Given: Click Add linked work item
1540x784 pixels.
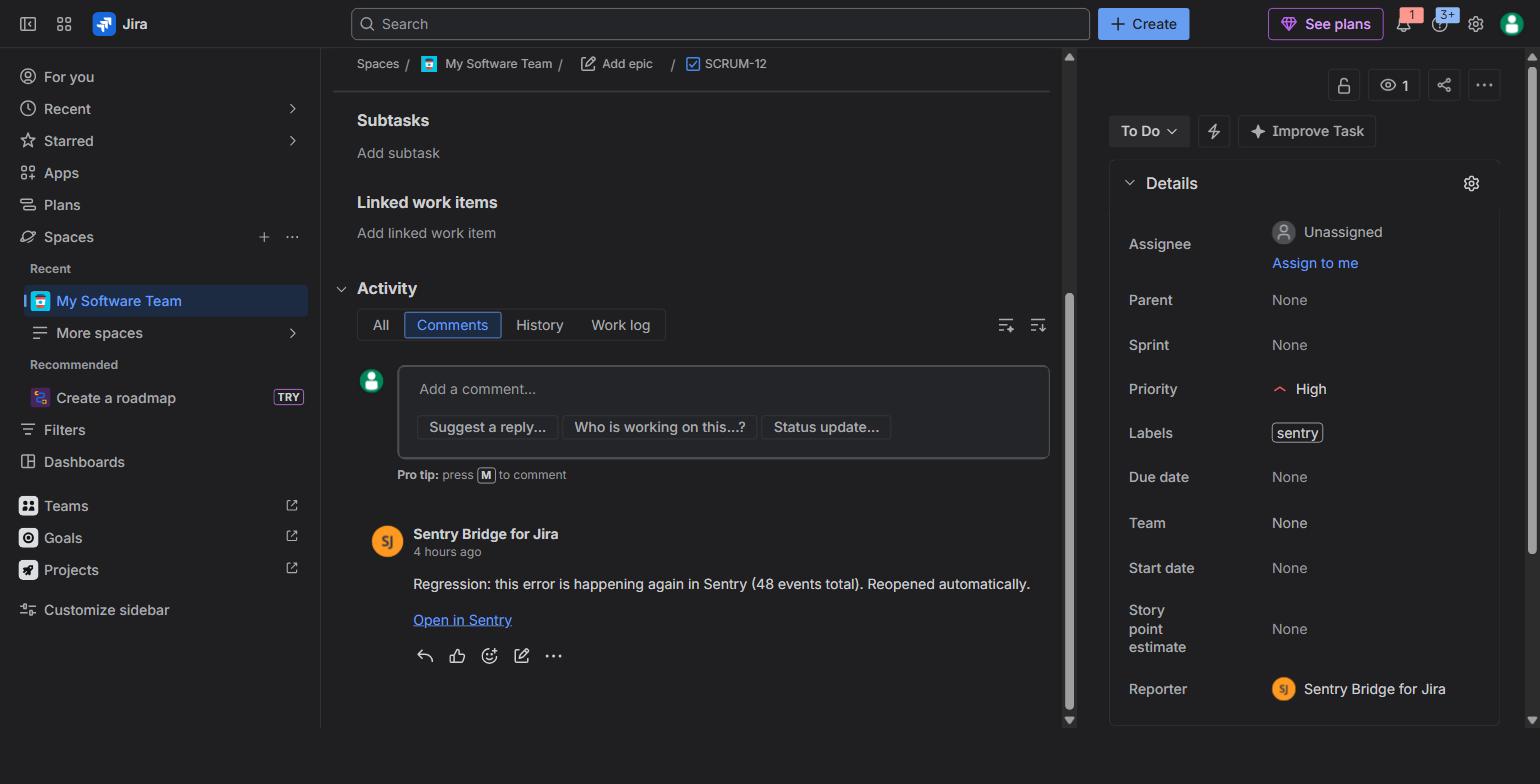Looking at the screenshot, I should click(426, 233).
